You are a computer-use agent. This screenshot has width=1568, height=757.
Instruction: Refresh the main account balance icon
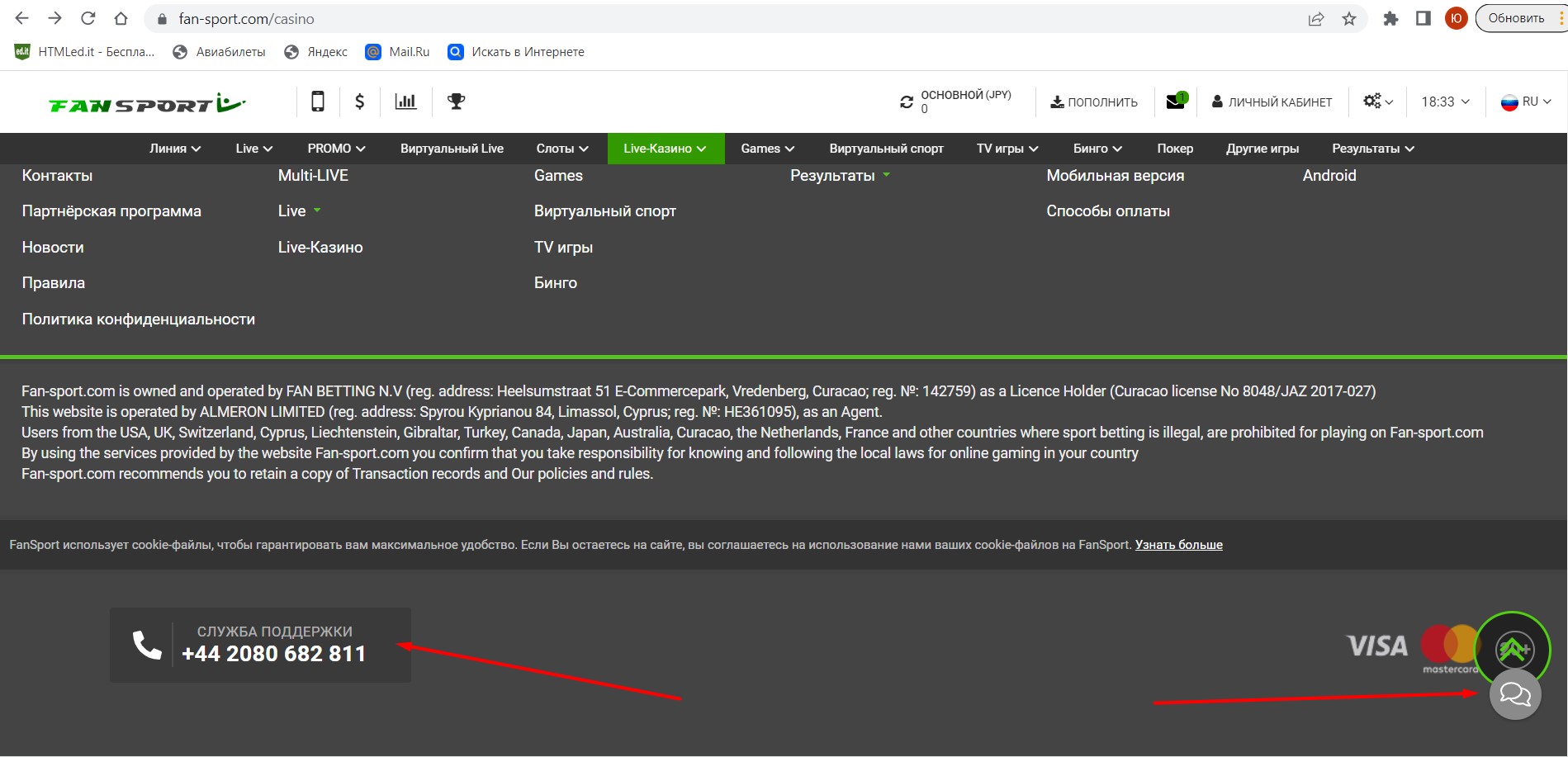tap(907, 102)
